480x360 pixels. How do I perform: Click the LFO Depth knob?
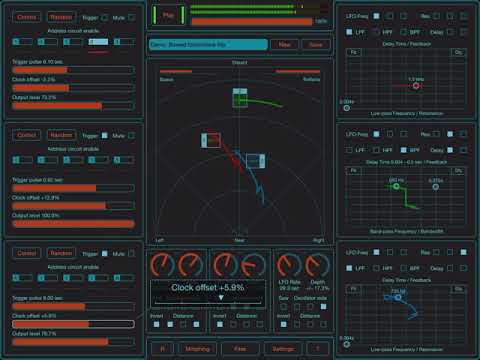point(317,266)
